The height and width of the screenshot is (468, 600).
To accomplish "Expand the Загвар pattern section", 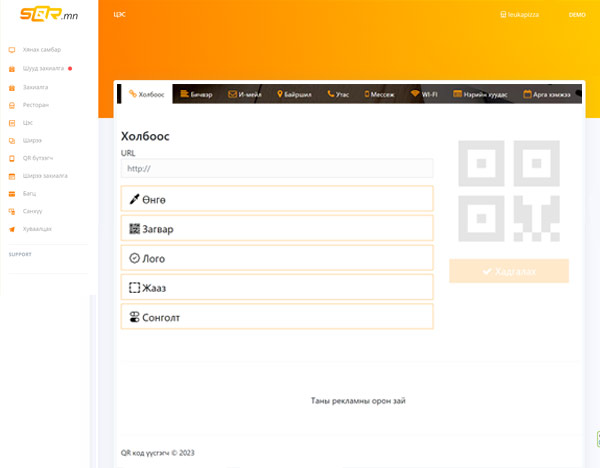I will (276, 229).
